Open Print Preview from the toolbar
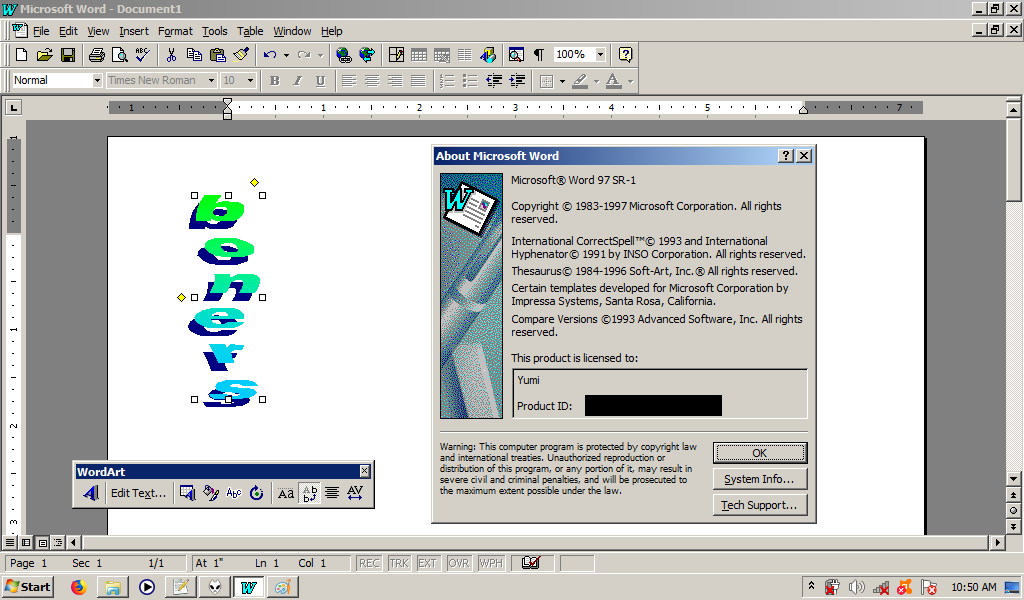Image resolution: width=1024 pixels, height=600 pixels. pos(120,55)
